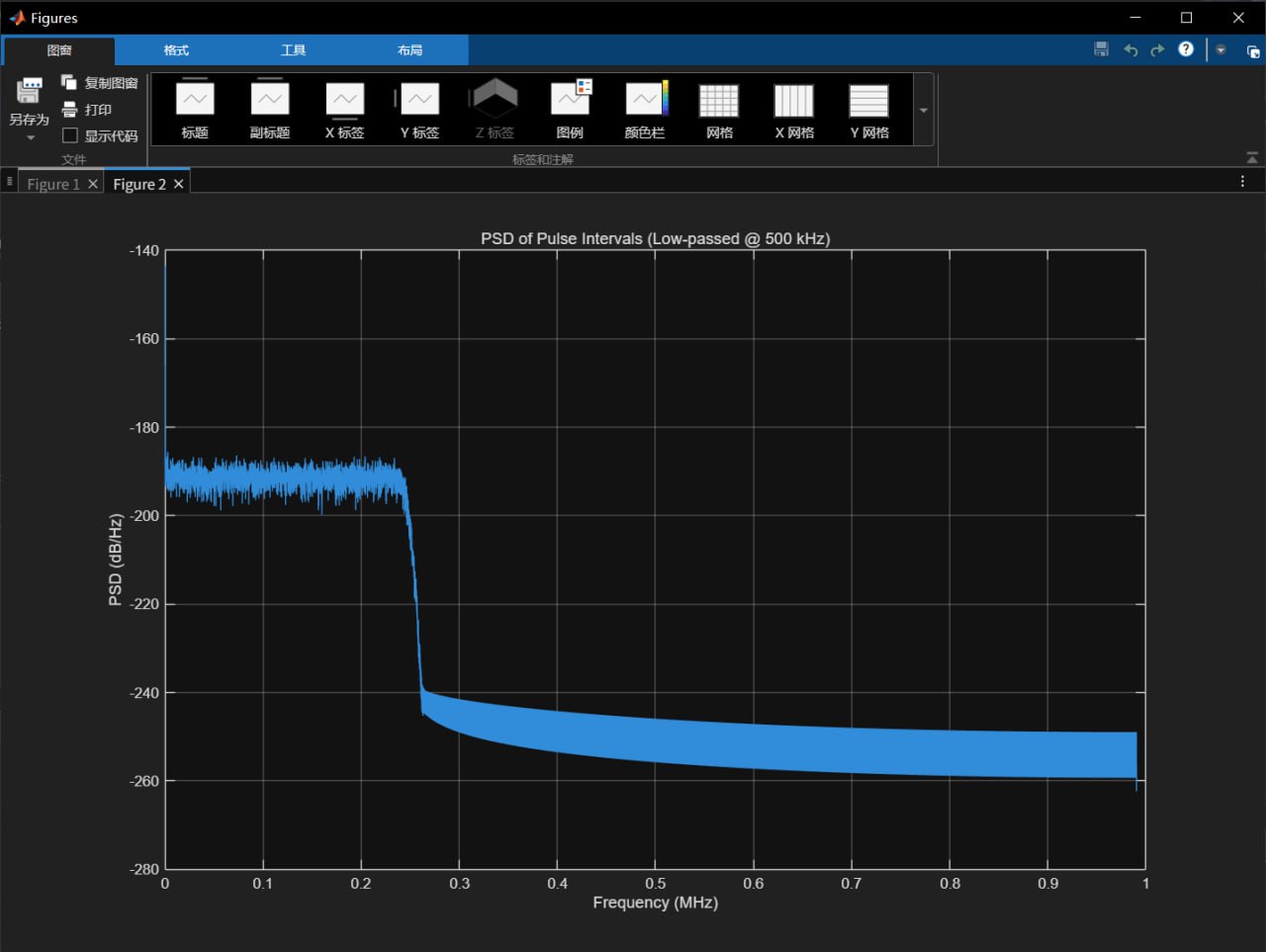Add a 颜色栏 colorbar to plot
The width and height of the screenshot is (1266, 952).
(x=645, y=101)
